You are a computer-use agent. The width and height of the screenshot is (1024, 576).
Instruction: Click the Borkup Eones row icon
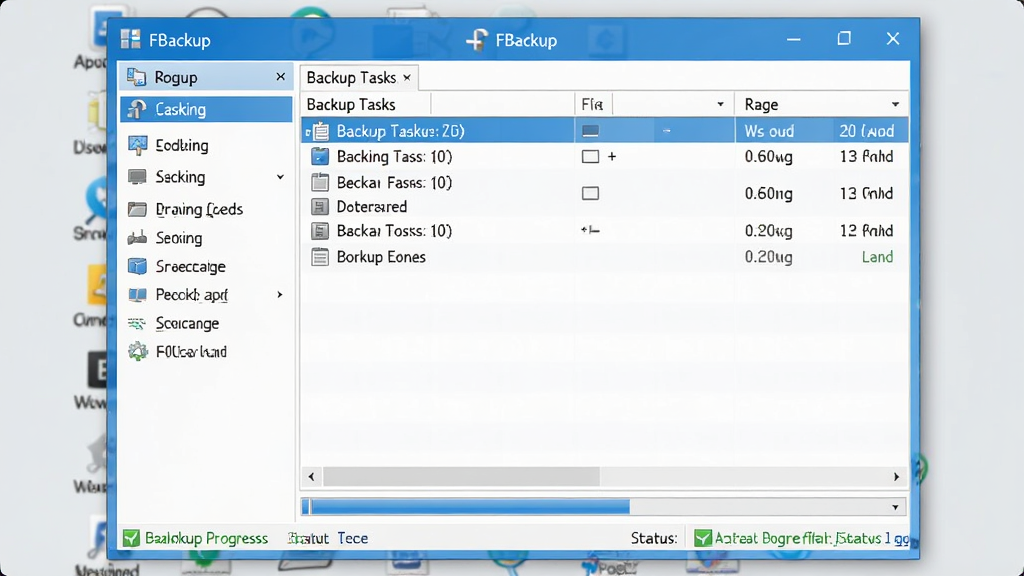click(320, 257)
